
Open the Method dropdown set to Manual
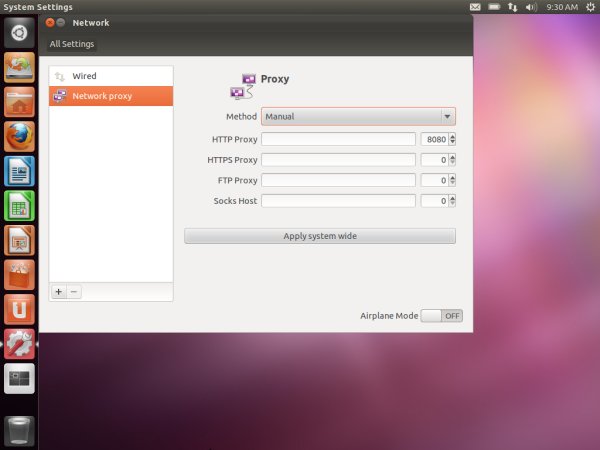click(x=358, y=116)
